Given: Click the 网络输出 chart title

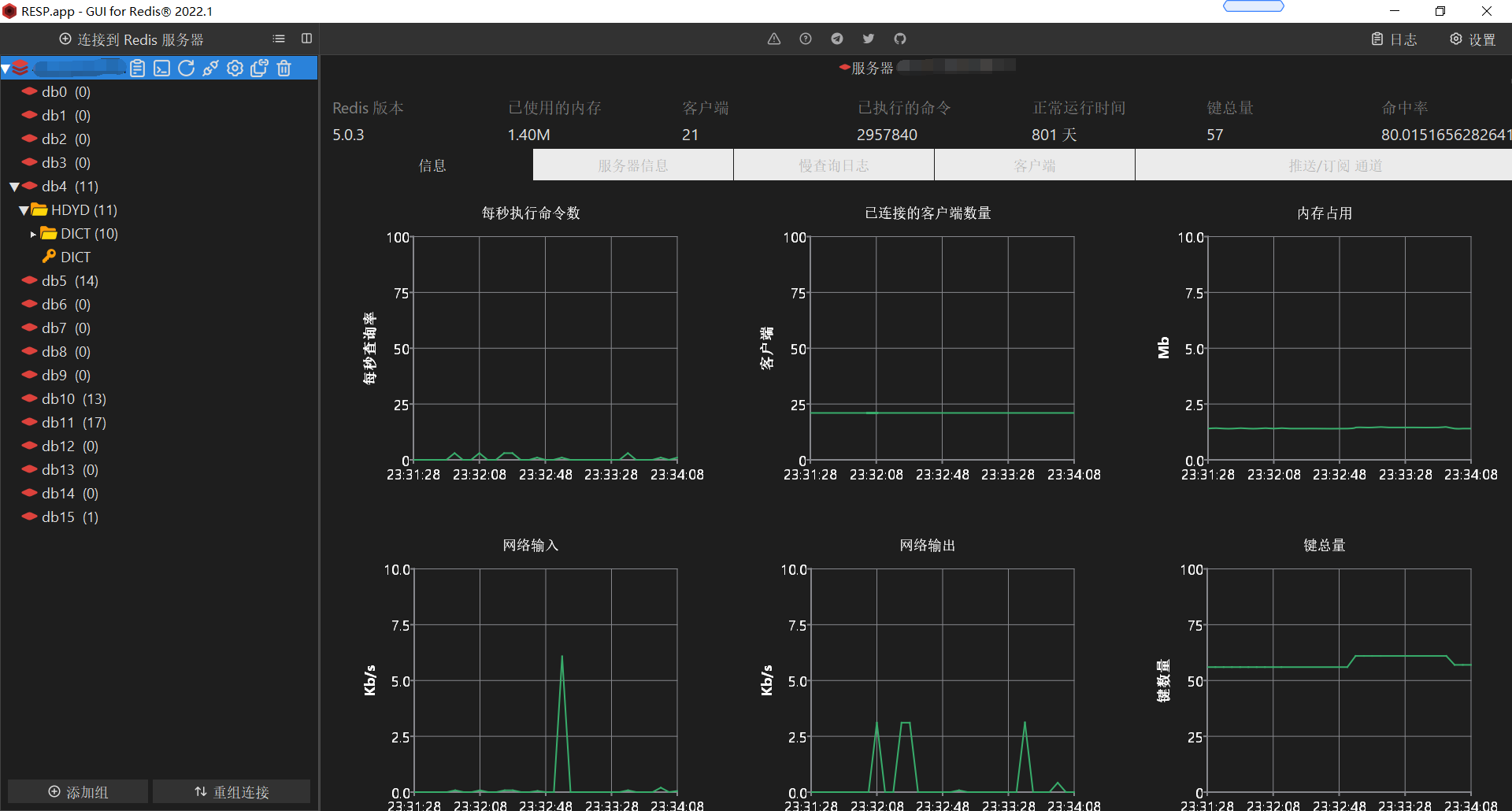Looking at the screenshot, I should pos(928,546).
